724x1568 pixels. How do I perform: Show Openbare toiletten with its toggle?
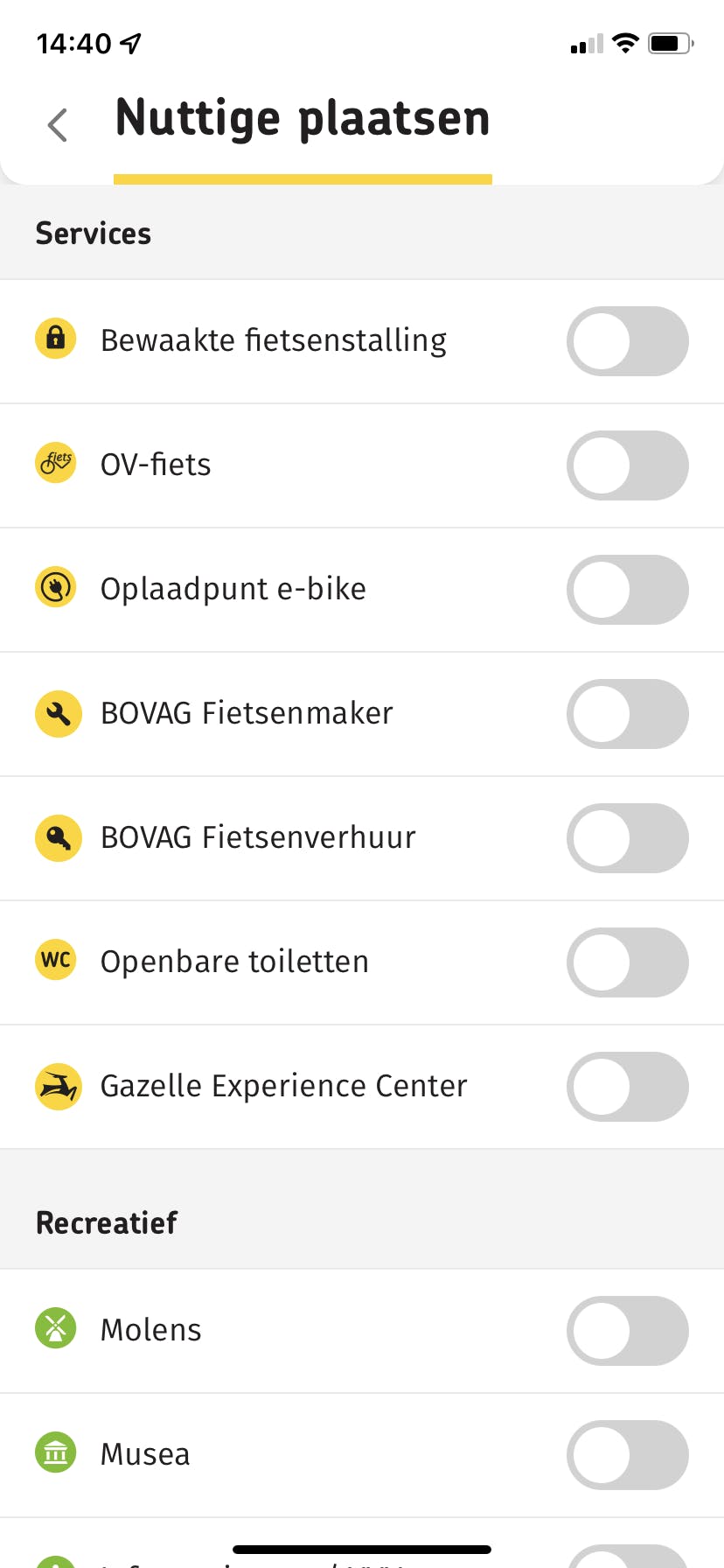pos(627,962)
